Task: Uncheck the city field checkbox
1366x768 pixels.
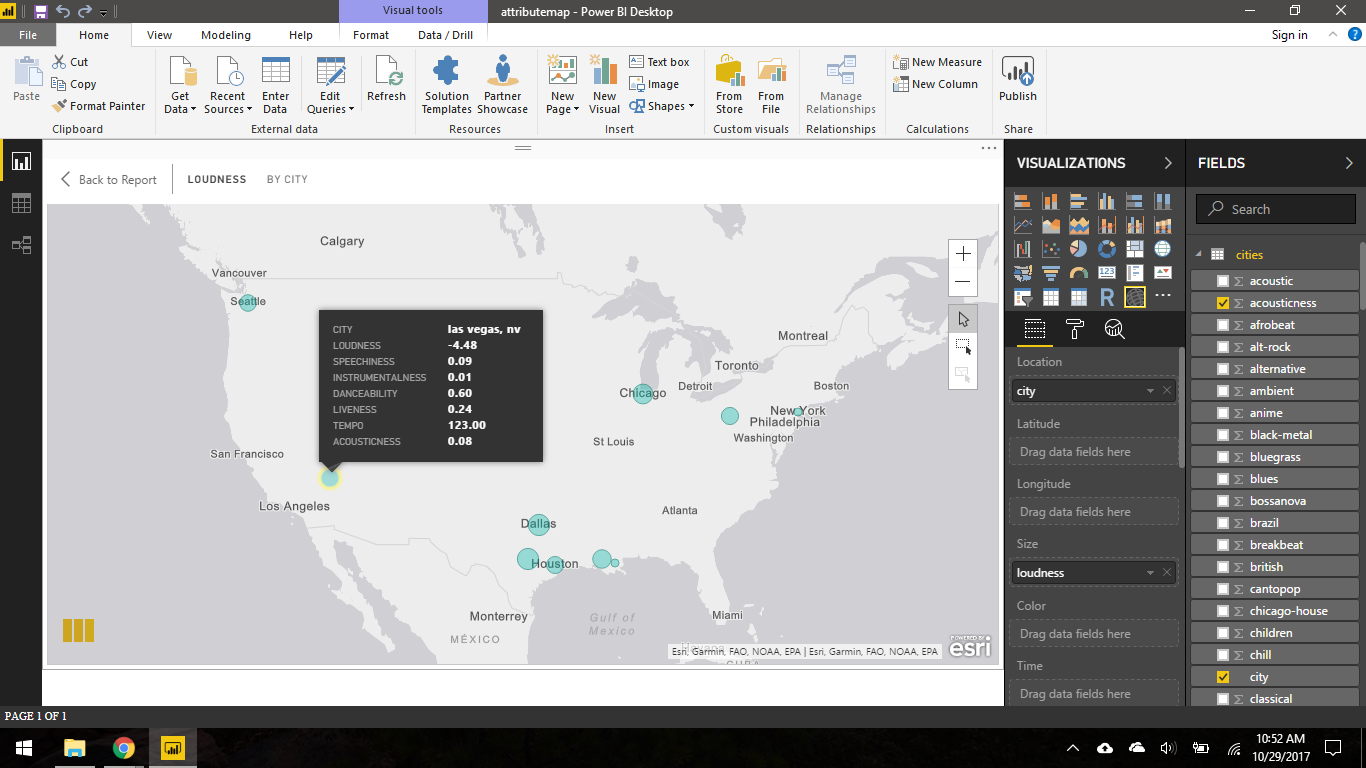Action: point(1222,677)
